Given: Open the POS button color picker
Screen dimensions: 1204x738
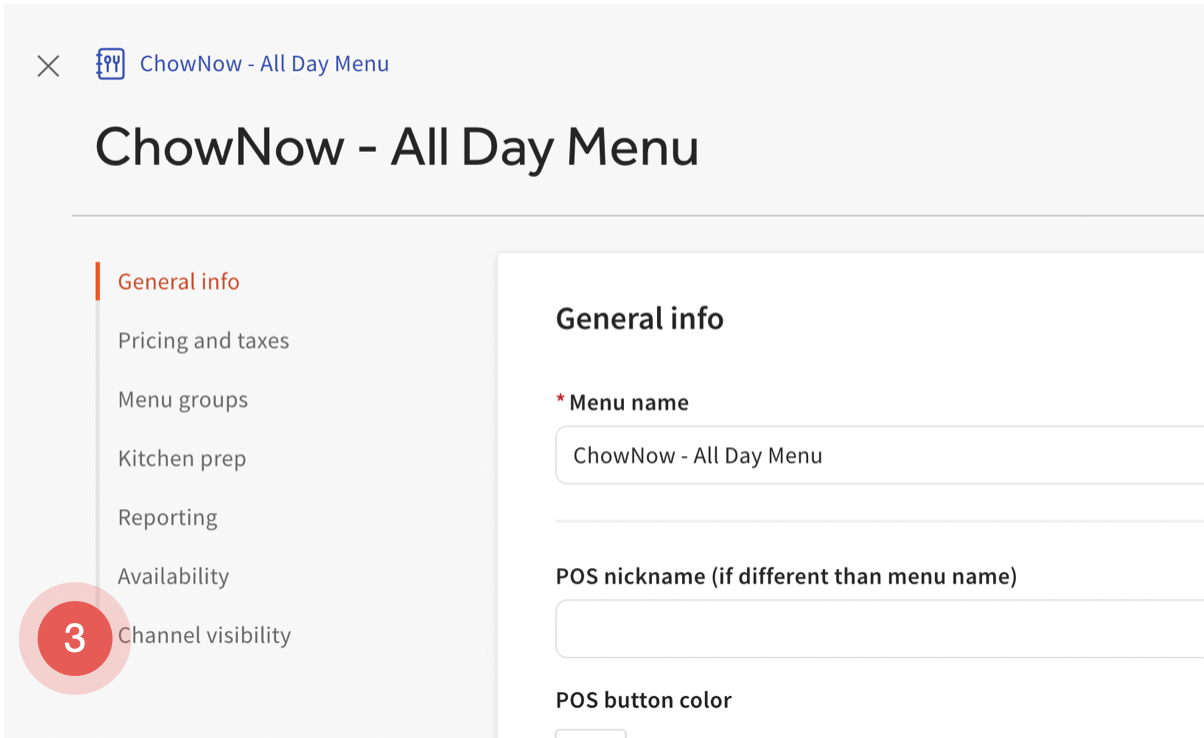Looking at the screenshot, I should pos(590,733).
